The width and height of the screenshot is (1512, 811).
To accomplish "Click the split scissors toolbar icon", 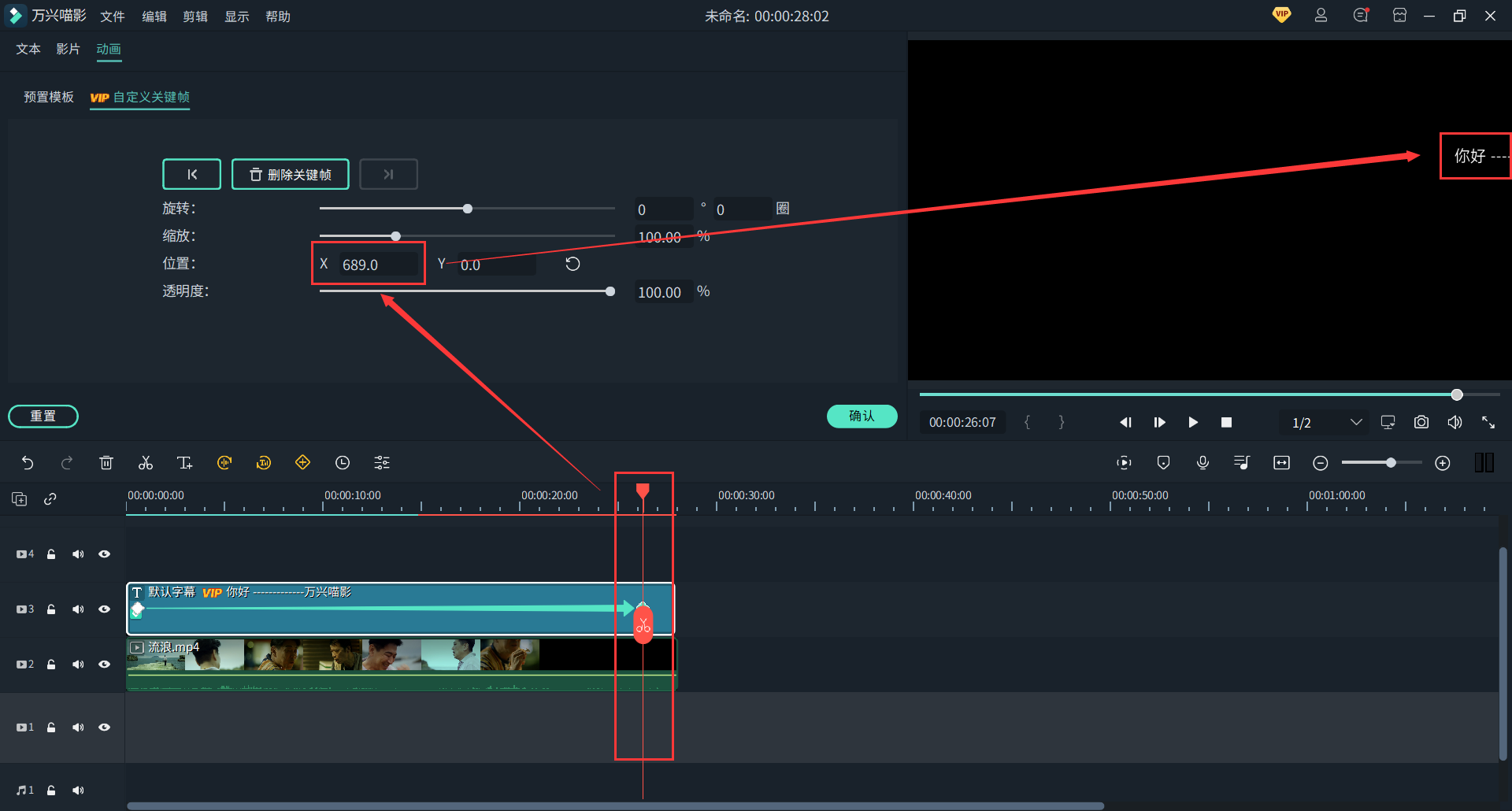I will 146,463.
